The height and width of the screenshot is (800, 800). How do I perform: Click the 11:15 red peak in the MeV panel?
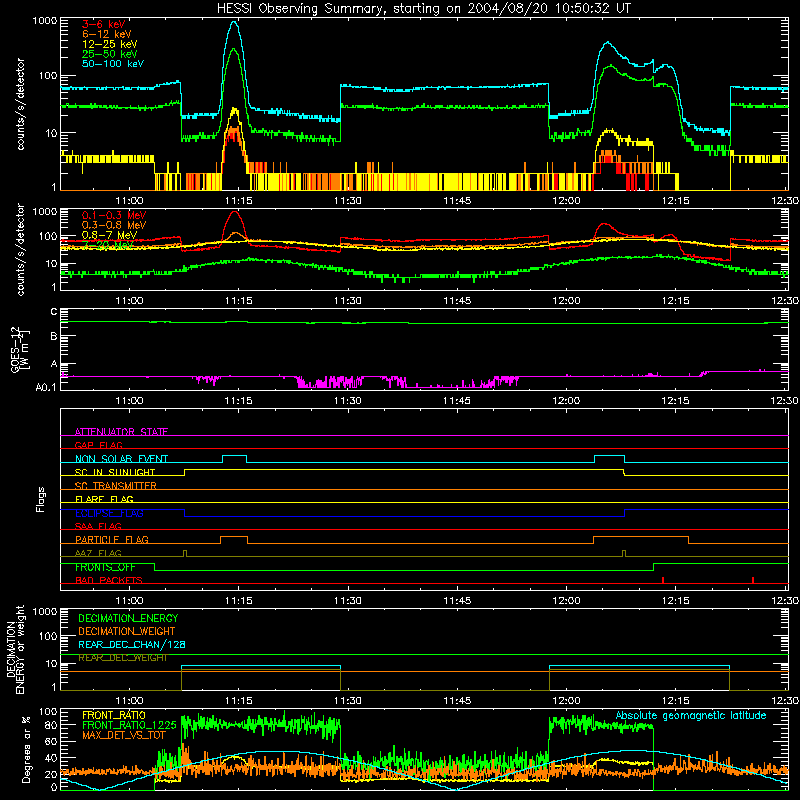coord(234,213)
